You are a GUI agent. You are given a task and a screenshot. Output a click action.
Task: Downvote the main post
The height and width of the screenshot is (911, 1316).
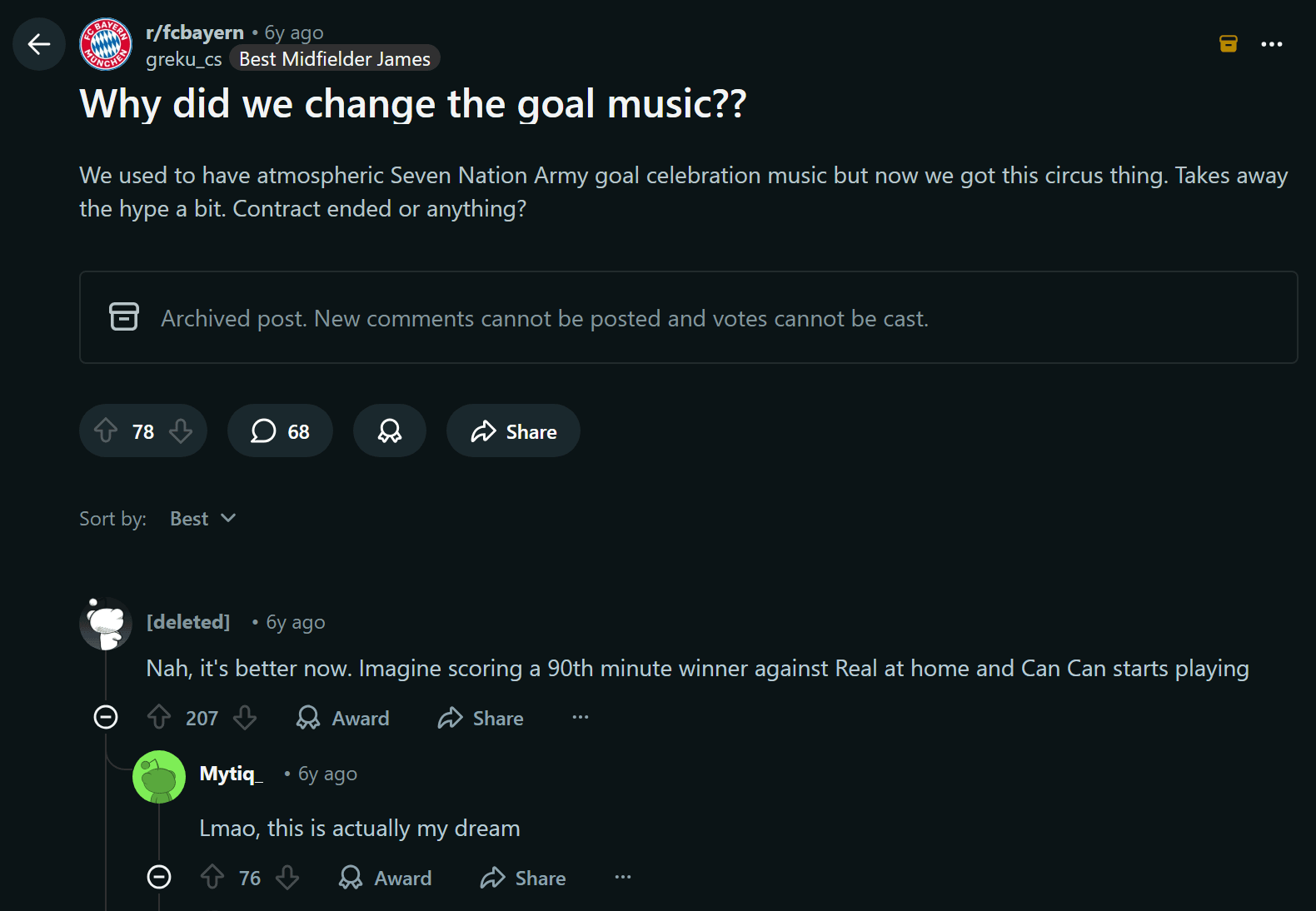pos(181,431)
